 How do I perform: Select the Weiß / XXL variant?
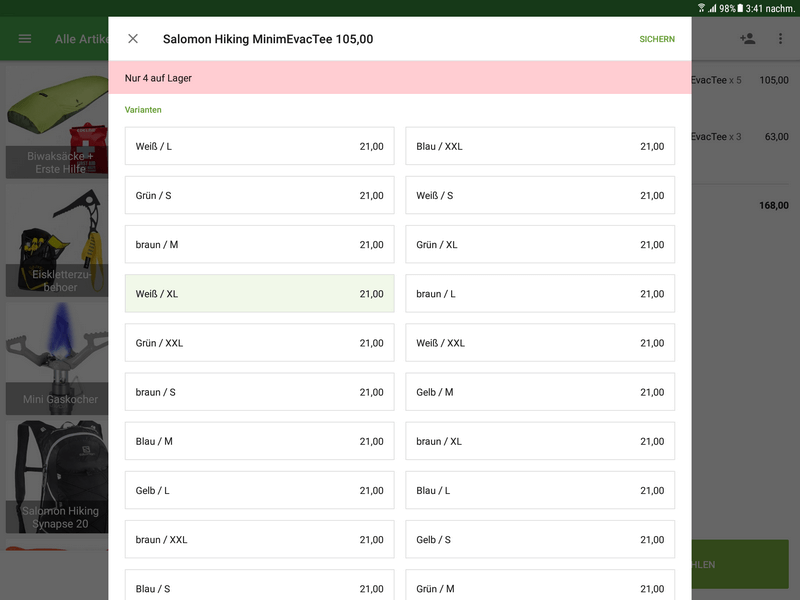(x=540, y=343)
